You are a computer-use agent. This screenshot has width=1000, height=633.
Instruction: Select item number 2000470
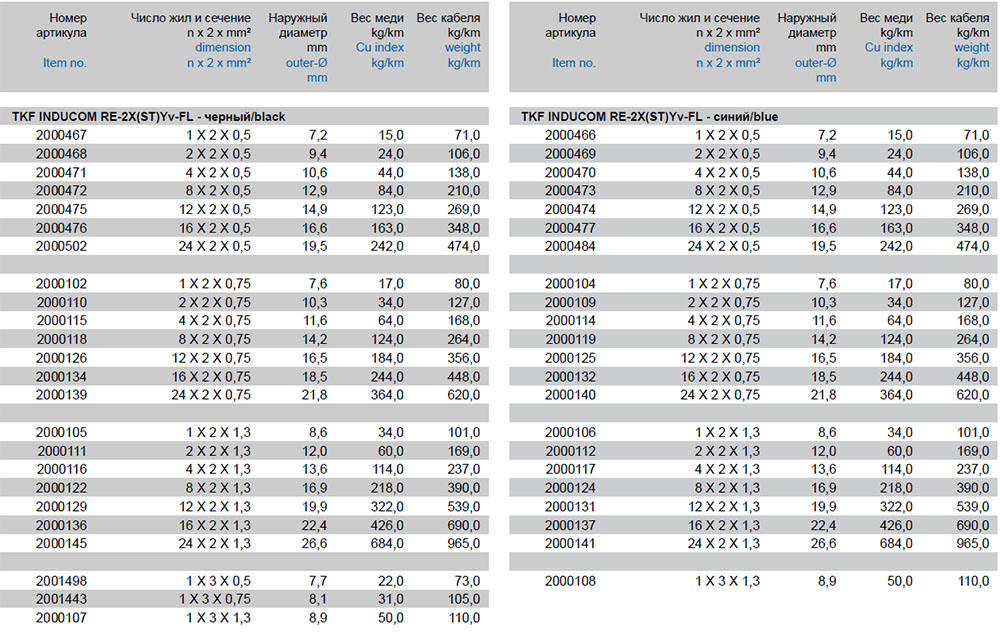tap(570, 172)
